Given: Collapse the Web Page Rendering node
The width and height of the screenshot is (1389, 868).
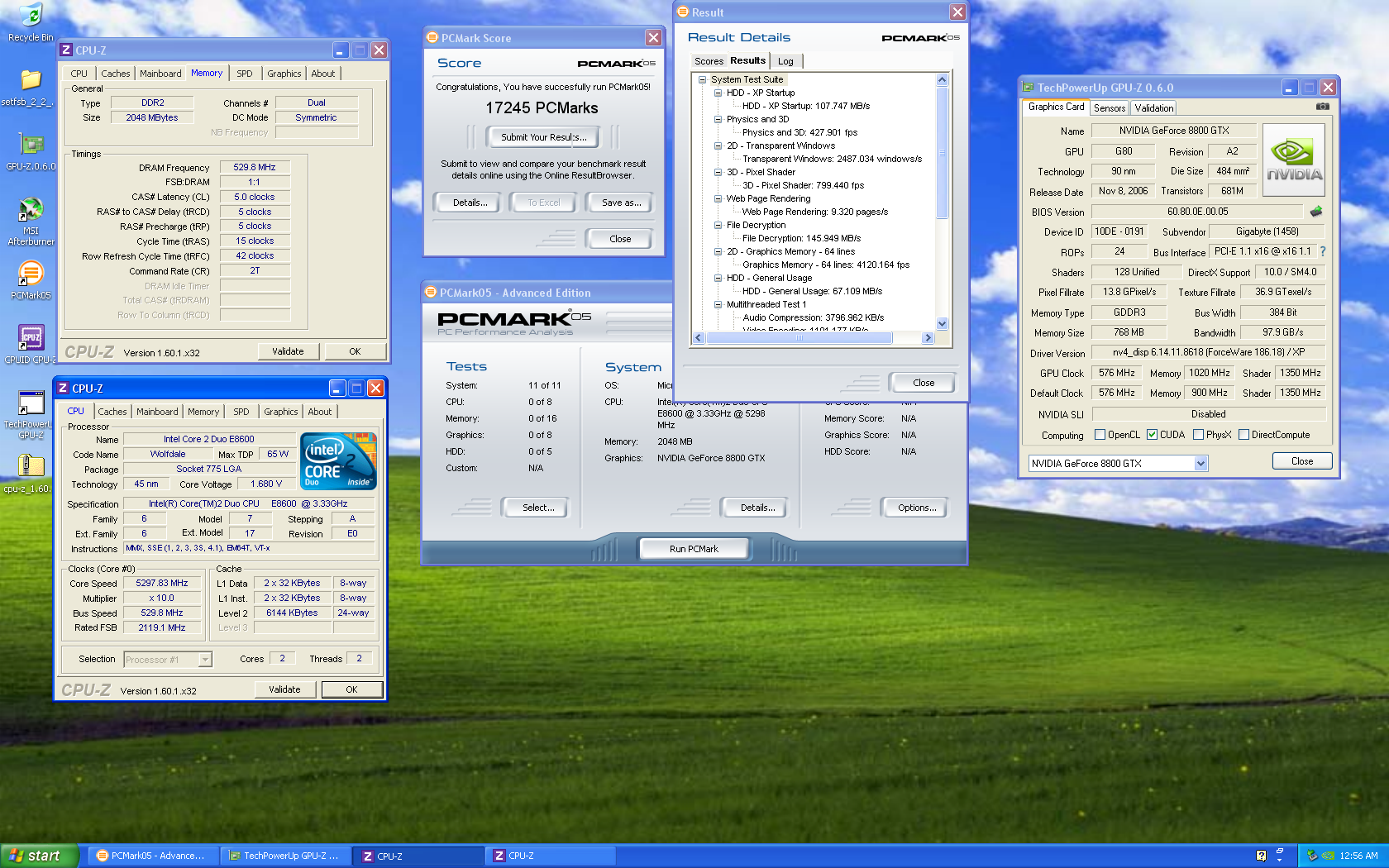Looking at the screenshot, I should 718,199.
